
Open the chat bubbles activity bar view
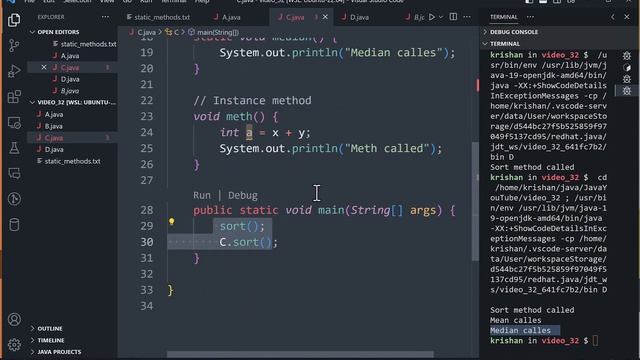[x=14, y=173]
